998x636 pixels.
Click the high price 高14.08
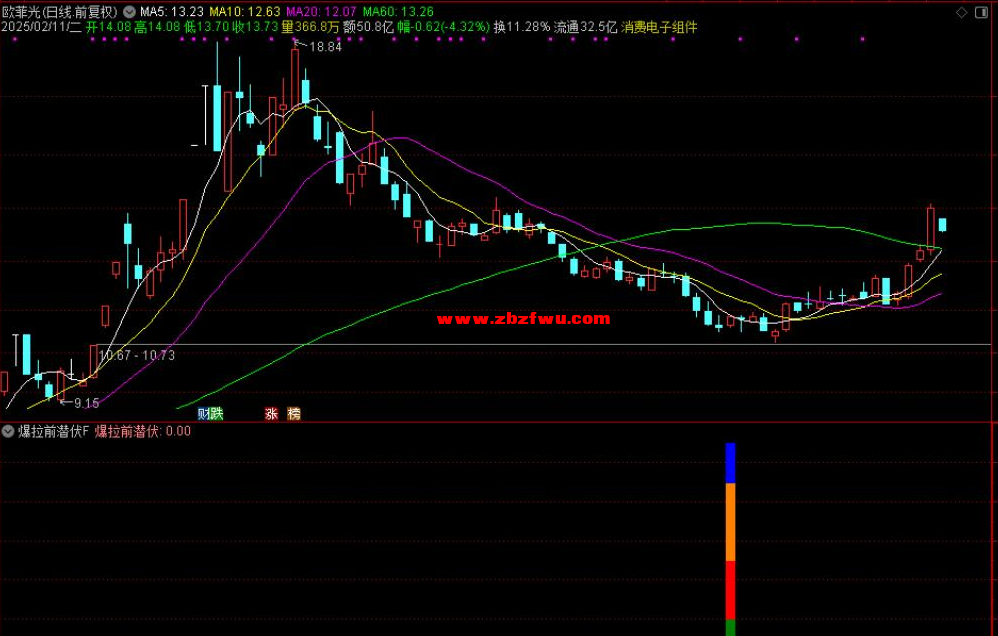pos(157,27)
